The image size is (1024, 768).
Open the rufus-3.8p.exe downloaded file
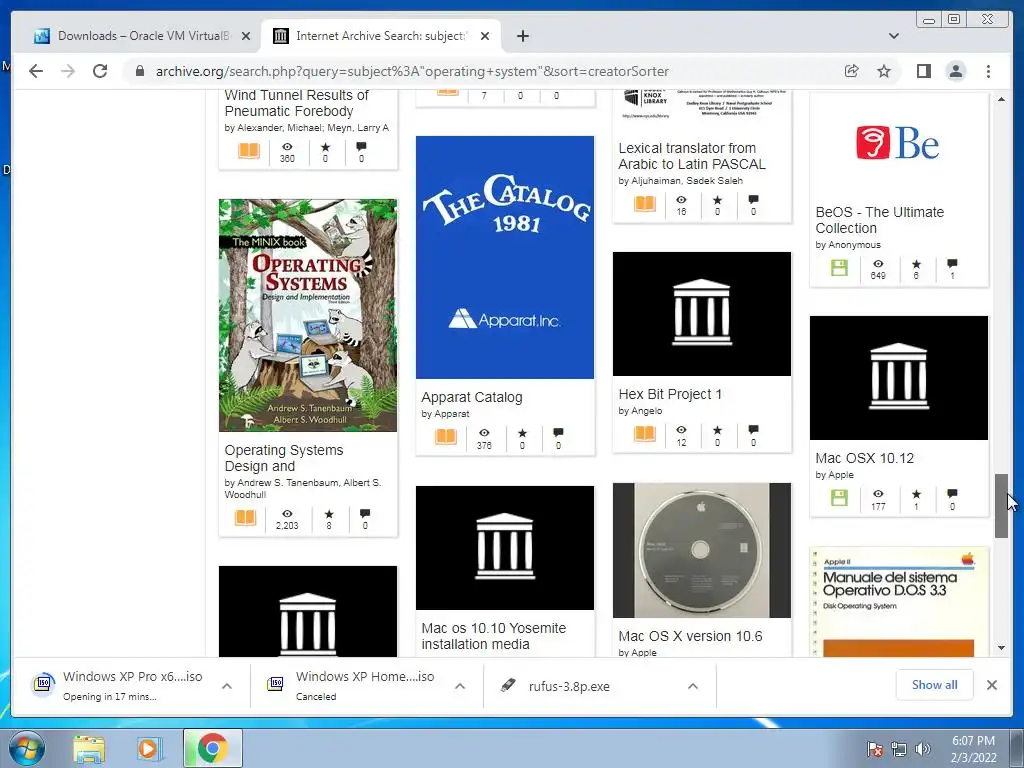point(568,686)
